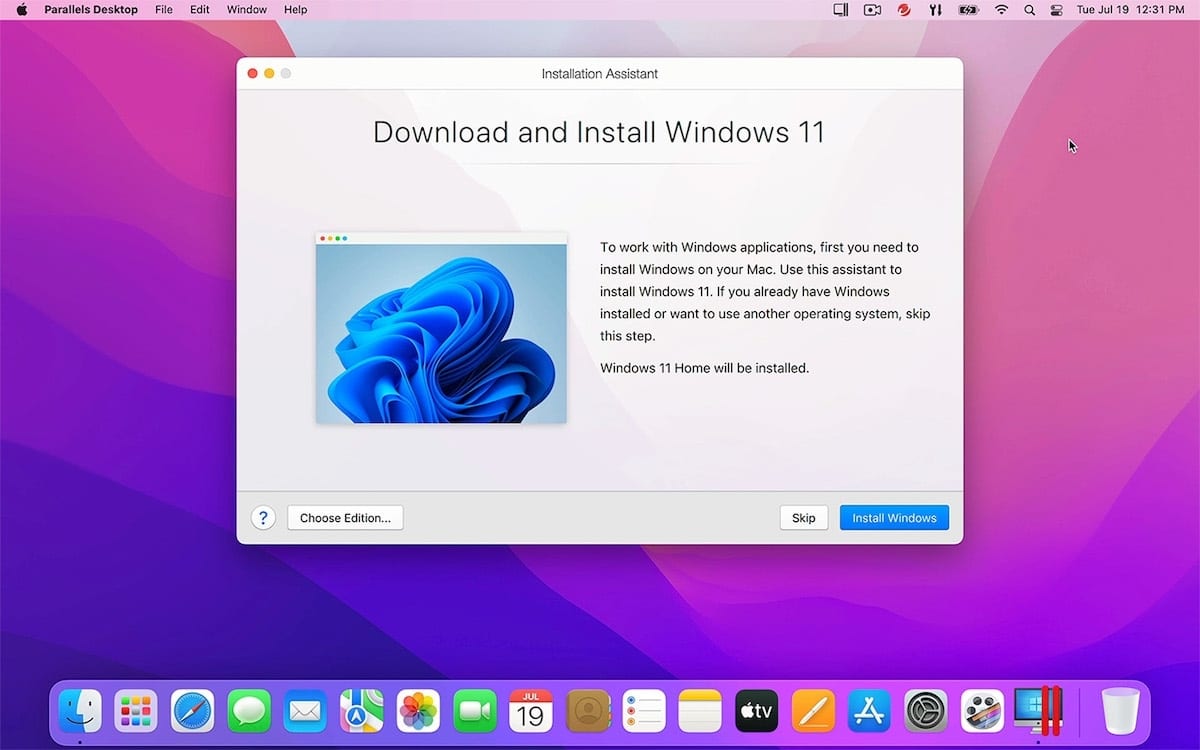Screen dimensions: 1200x750
Task: Click the Choose Edition... button
Action: 345,518
